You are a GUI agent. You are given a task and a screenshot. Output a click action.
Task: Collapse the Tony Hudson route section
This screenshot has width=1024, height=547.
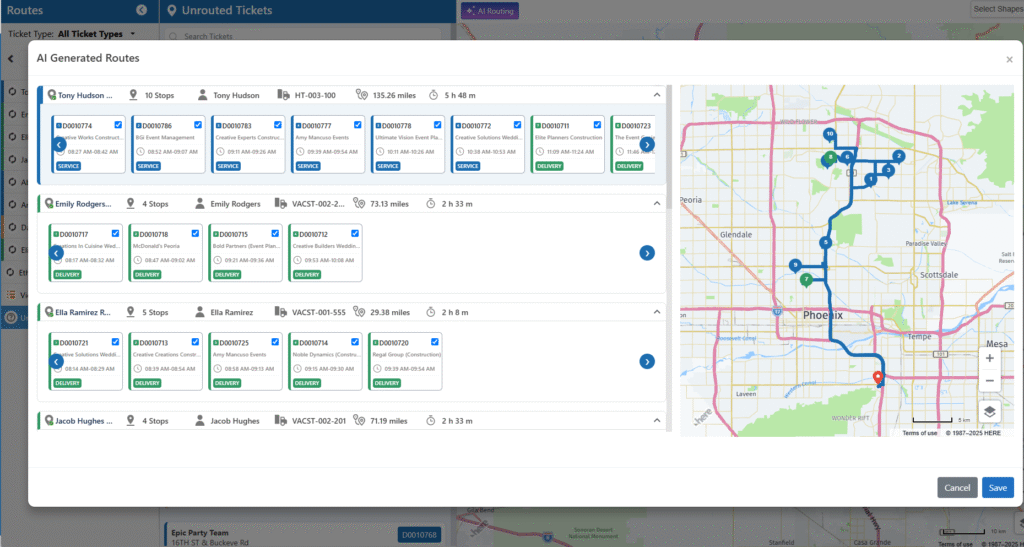[x=656, y=95]
